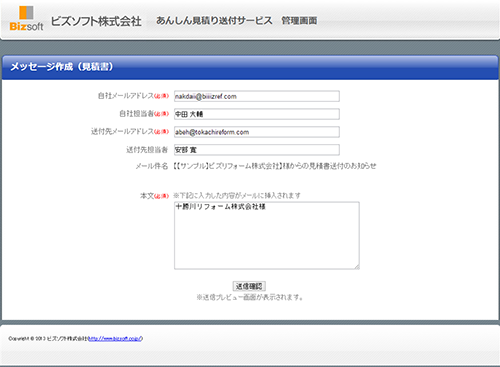The image size is (500, 367).
Task: Click the 送信確認 button
Action: [x=249, y=286]
